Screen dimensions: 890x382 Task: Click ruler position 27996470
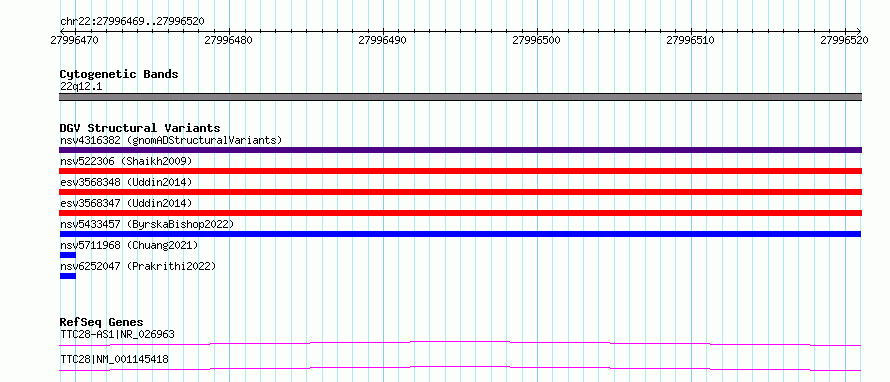click(x=75, y=40)
